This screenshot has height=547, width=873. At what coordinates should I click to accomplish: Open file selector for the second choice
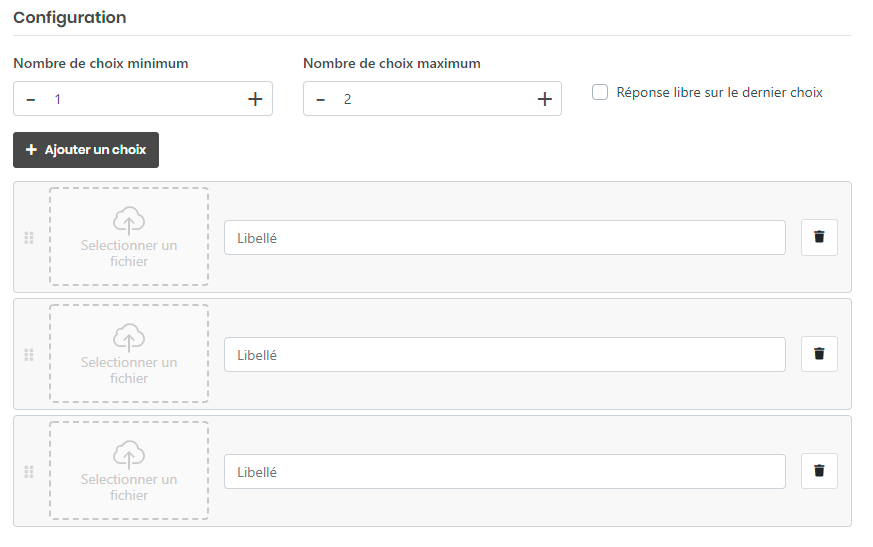coord(129,354)
